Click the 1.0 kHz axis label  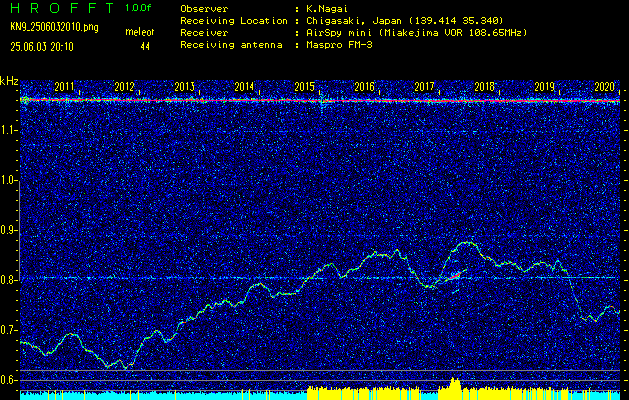tap(9, 181)
